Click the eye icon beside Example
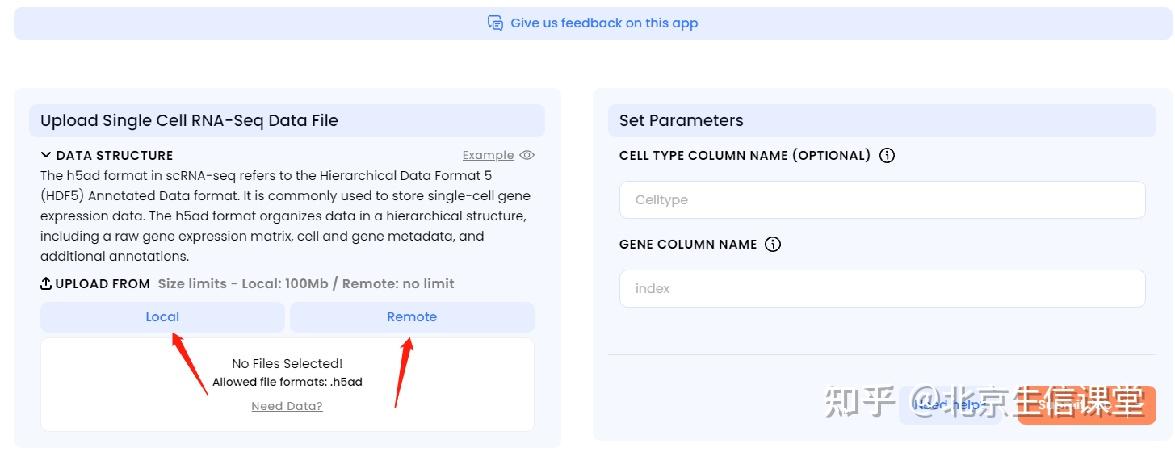The width and height of the screenshot is (1175, 449). tap(527, 155)
